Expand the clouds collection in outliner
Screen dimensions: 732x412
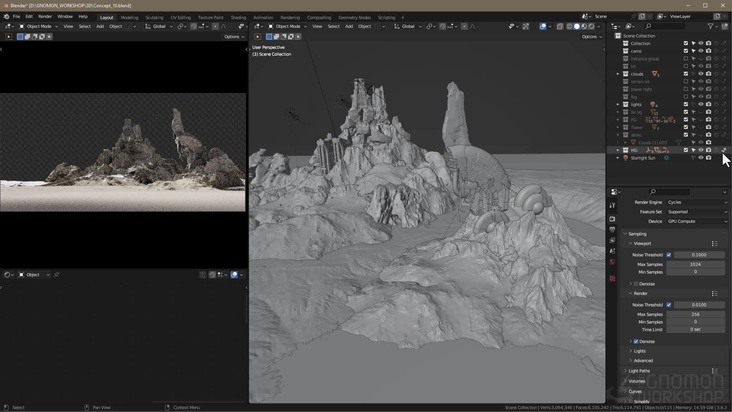click(618, 74)
